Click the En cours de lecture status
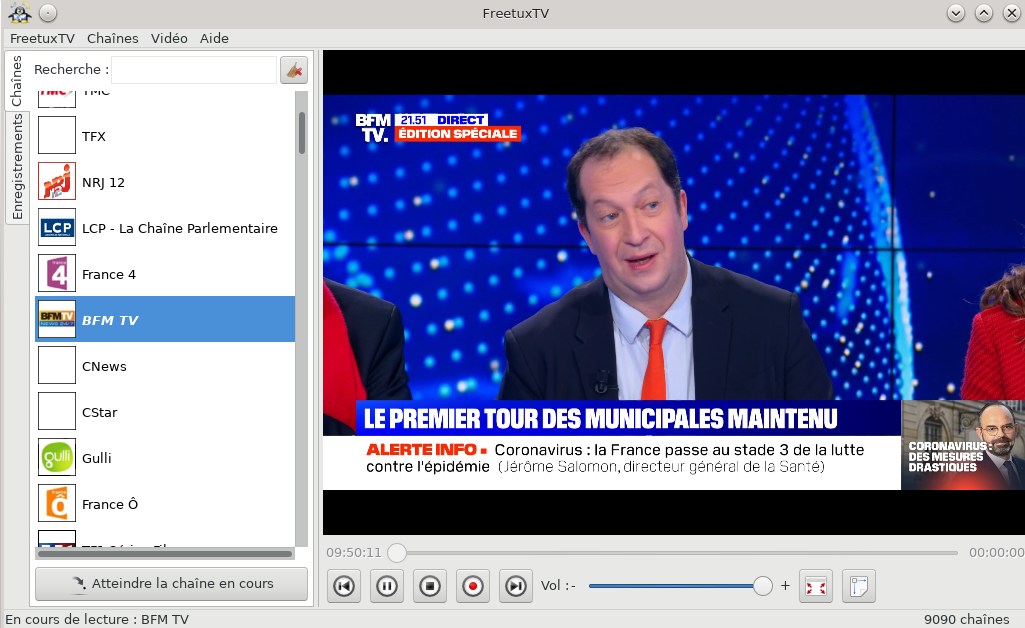This screenshot has height=628, width=1025. click(97, 620)
